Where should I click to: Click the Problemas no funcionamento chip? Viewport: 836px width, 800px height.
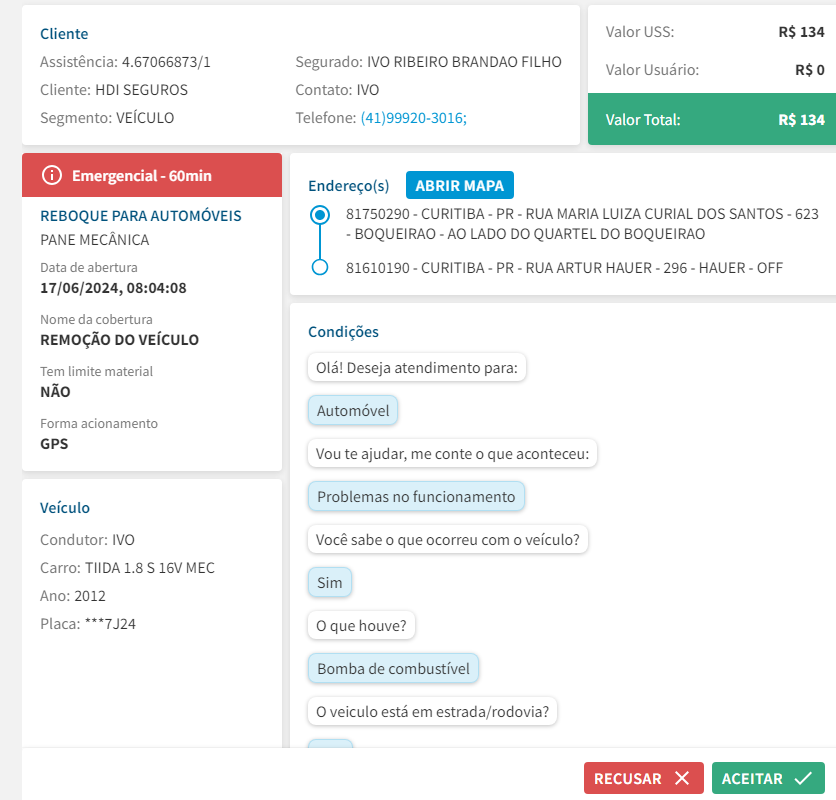click(416, 497)
